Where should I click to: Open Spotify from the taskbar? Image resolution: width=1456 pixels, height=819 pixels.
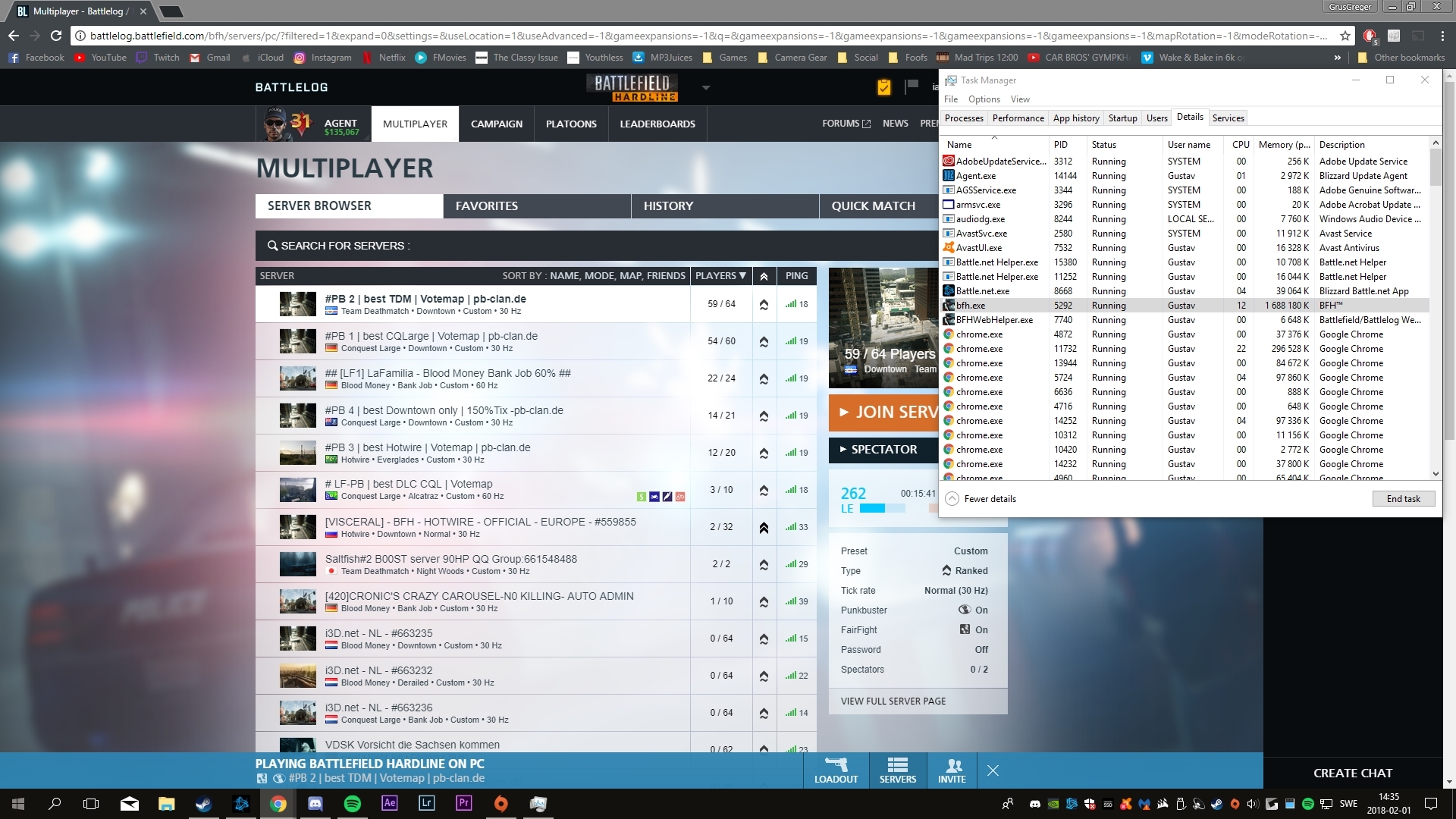[353, 804]
